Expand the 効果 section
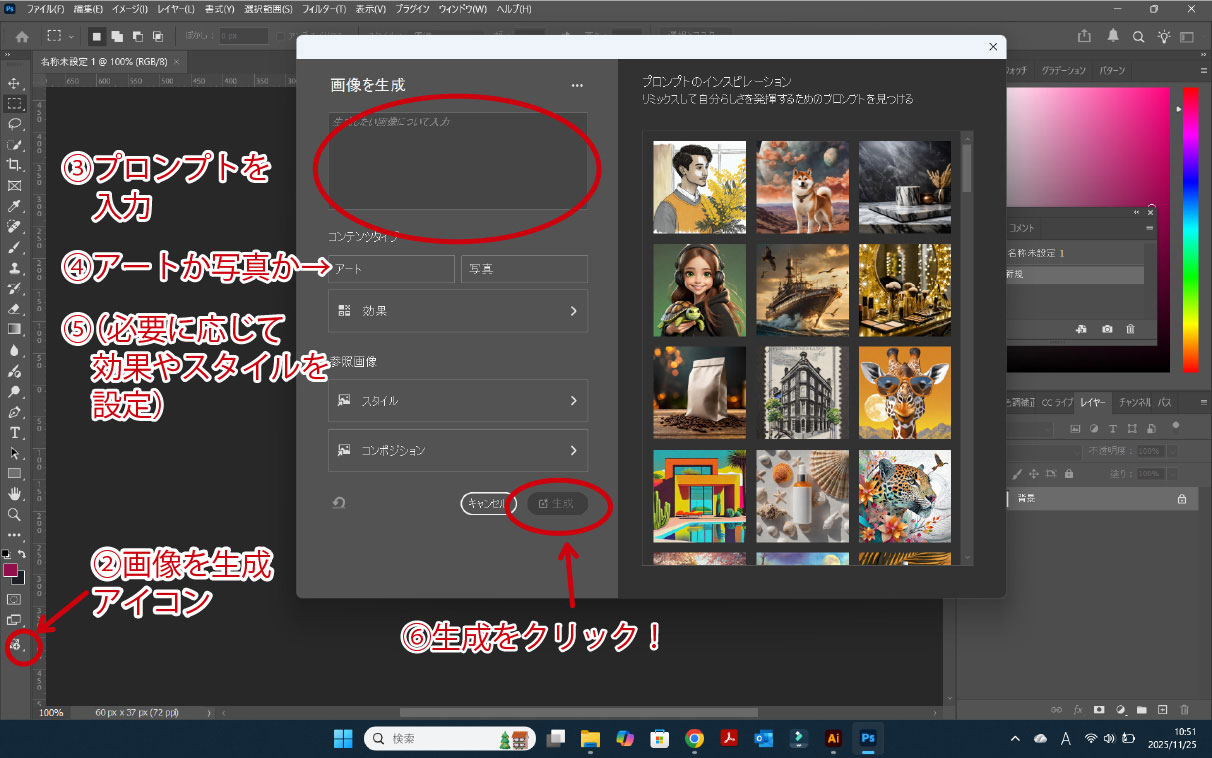 point(458,311)
